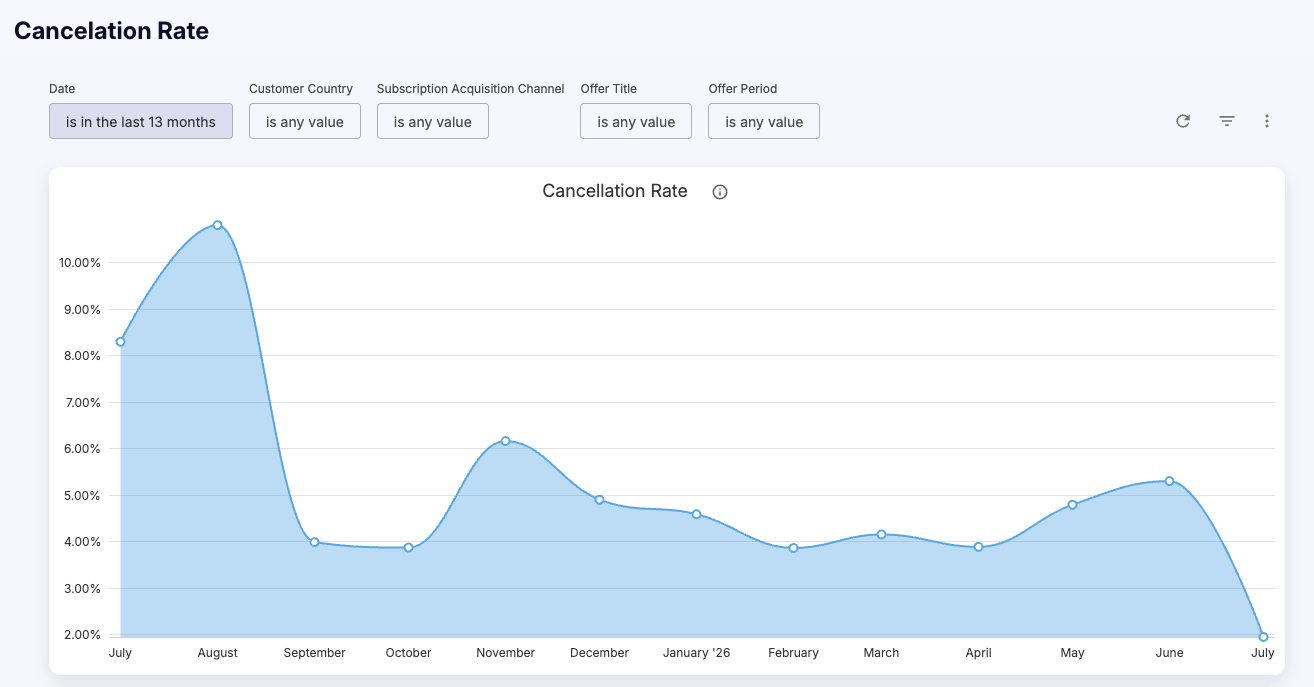The image size is (1314, 687).
Task: Open the Subscription Acquisition Channel filter value
Action: [433, 121]
